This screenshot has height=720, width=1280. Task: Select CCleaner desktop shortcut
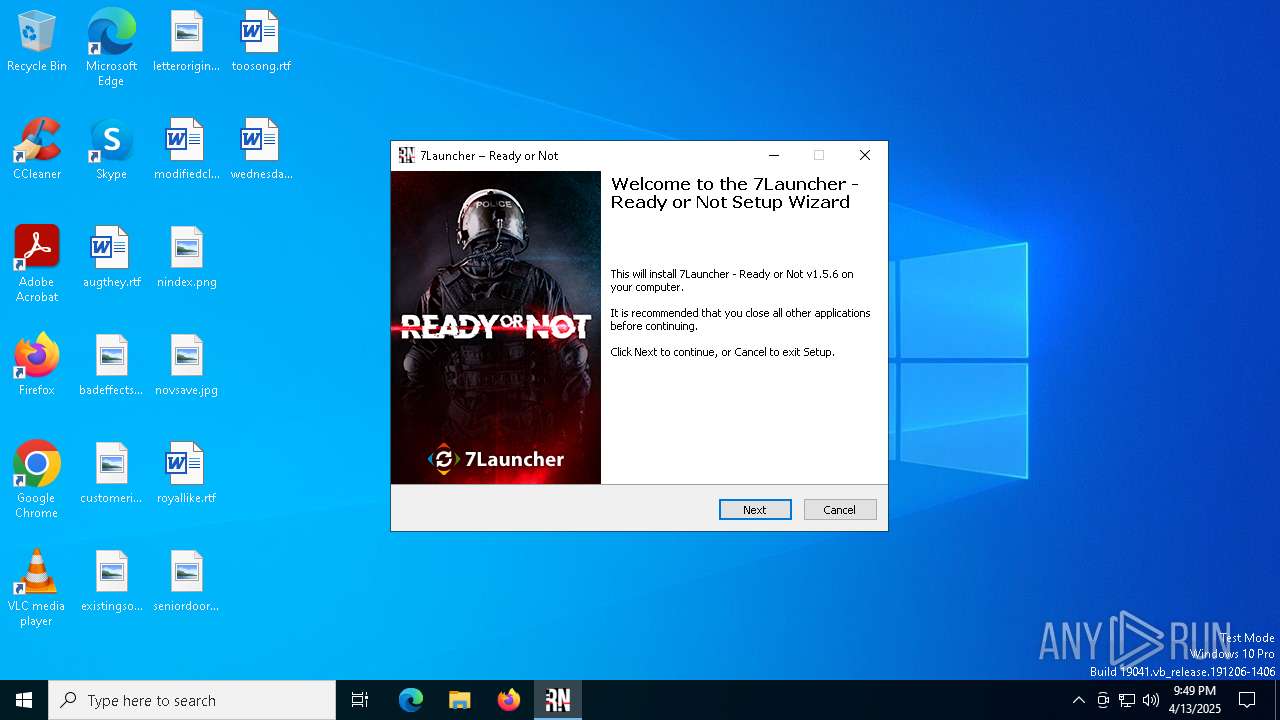[x=37, y=150]
